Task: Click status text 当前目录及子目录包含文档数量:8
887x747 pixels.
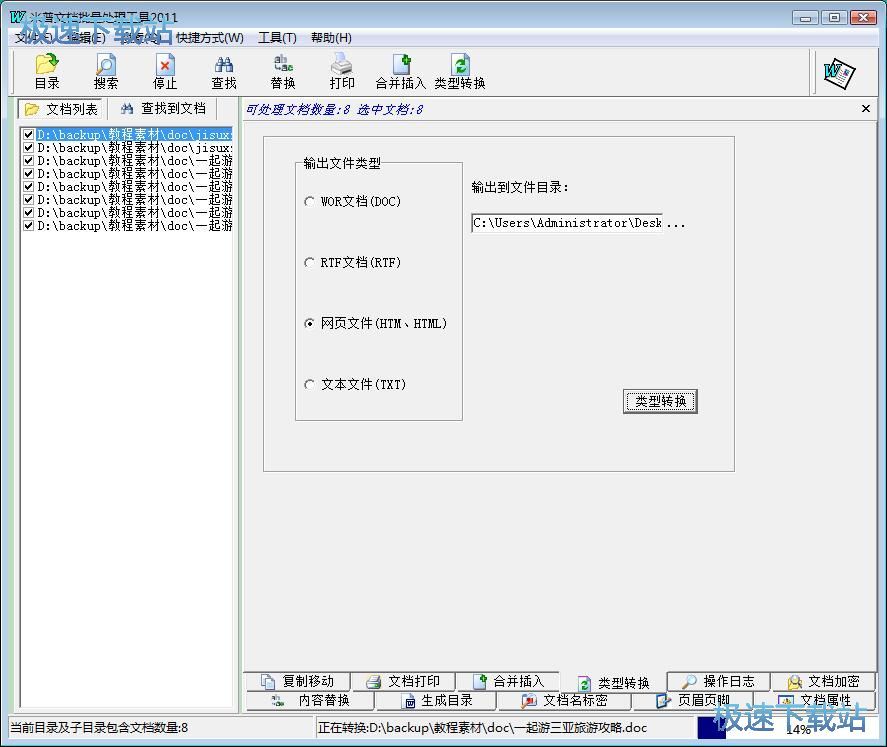Action: (100, 728)
